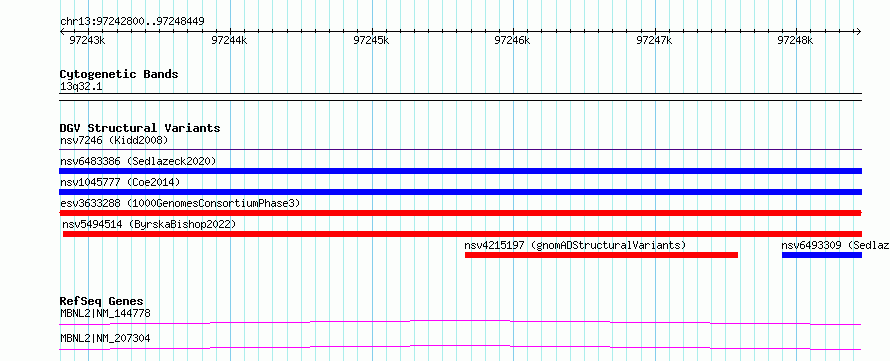Click the MBNL2|NM_207304 gene label
Screen dimensions: 890x361
click(105, 338)
